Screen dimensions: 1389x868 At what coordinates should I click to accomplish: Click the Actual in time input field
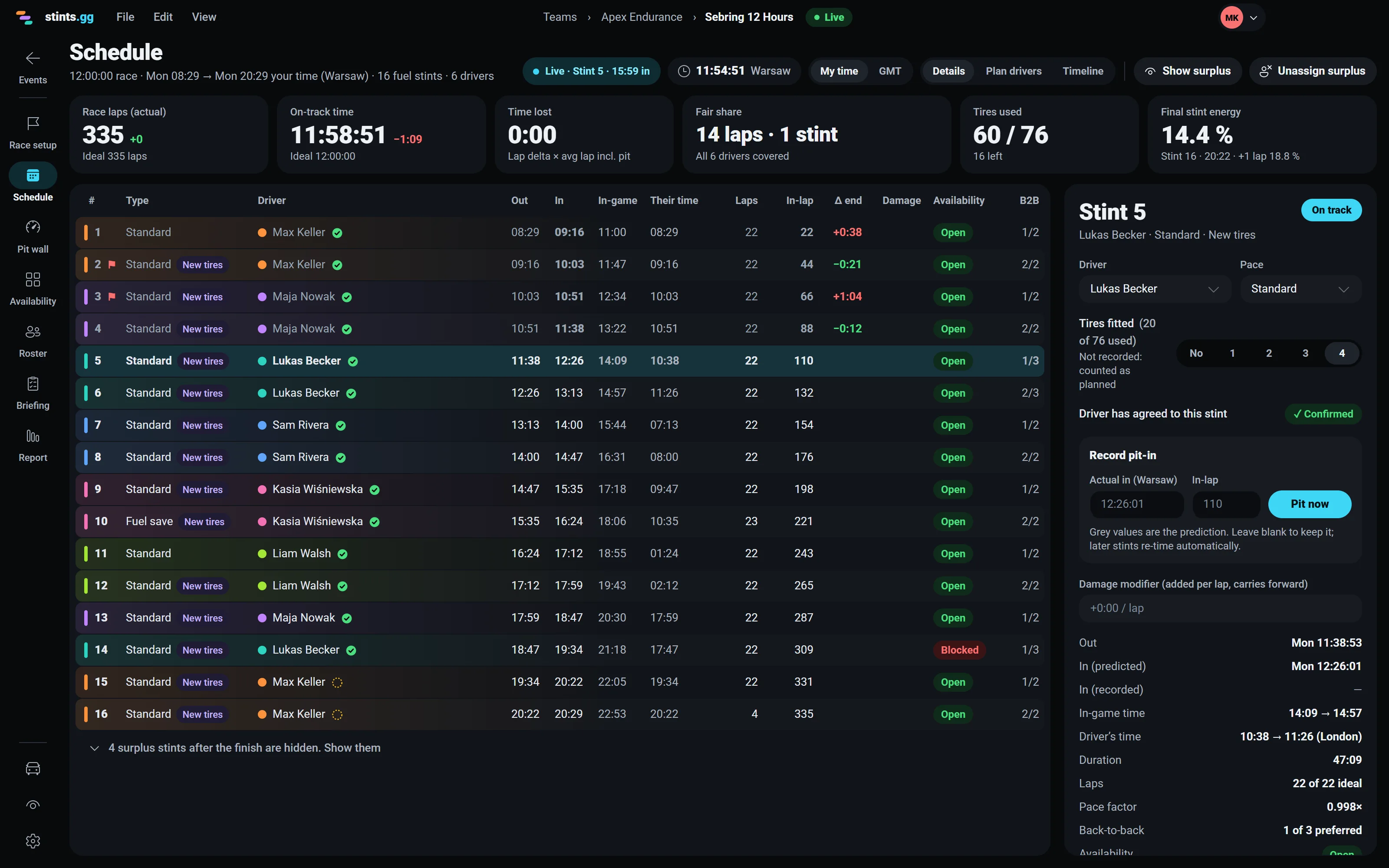pyautogui.click(x=1136, y=504)
